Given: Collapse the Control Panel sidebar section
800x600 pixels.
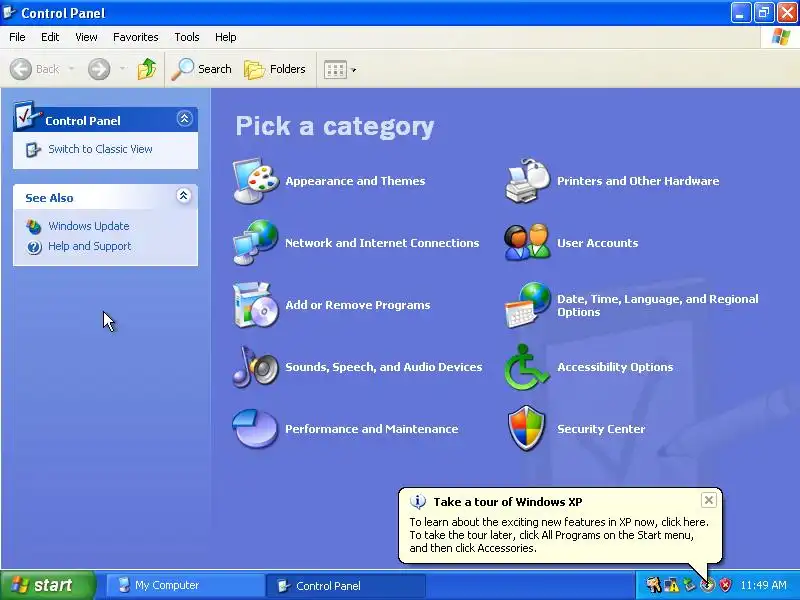Looking at the screenshot, I should (x=184, y=118).
